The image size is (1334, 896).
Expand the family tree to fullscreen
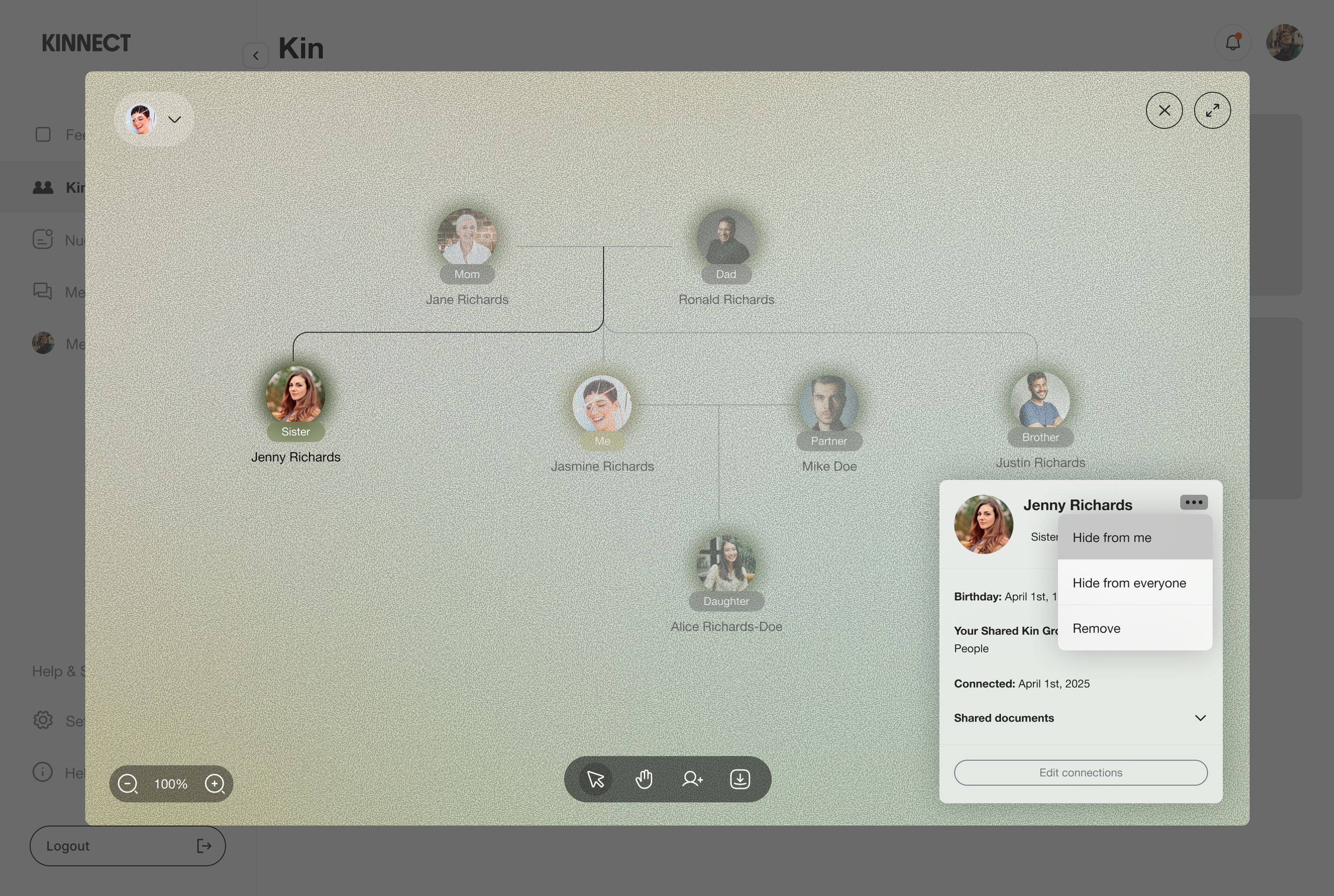pos(1212,110)
